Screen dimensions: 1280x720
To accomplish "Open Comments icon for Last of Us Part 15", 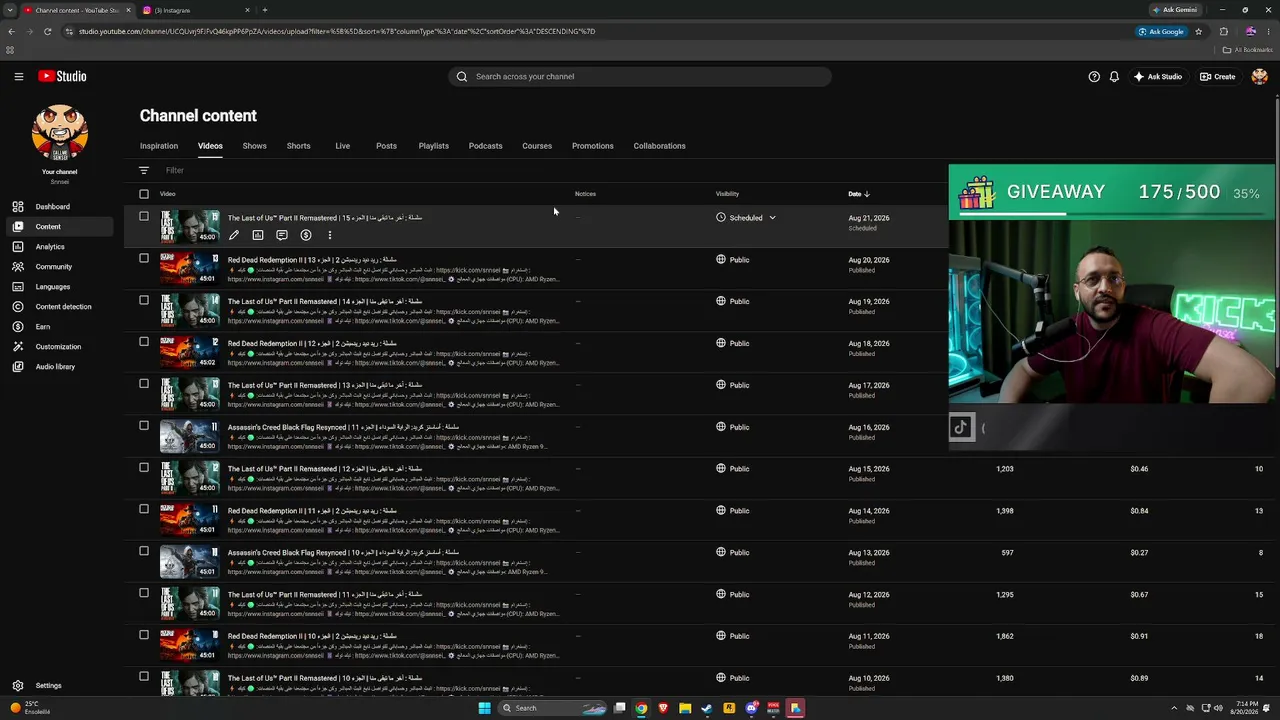I will click(x=282, y=236).
